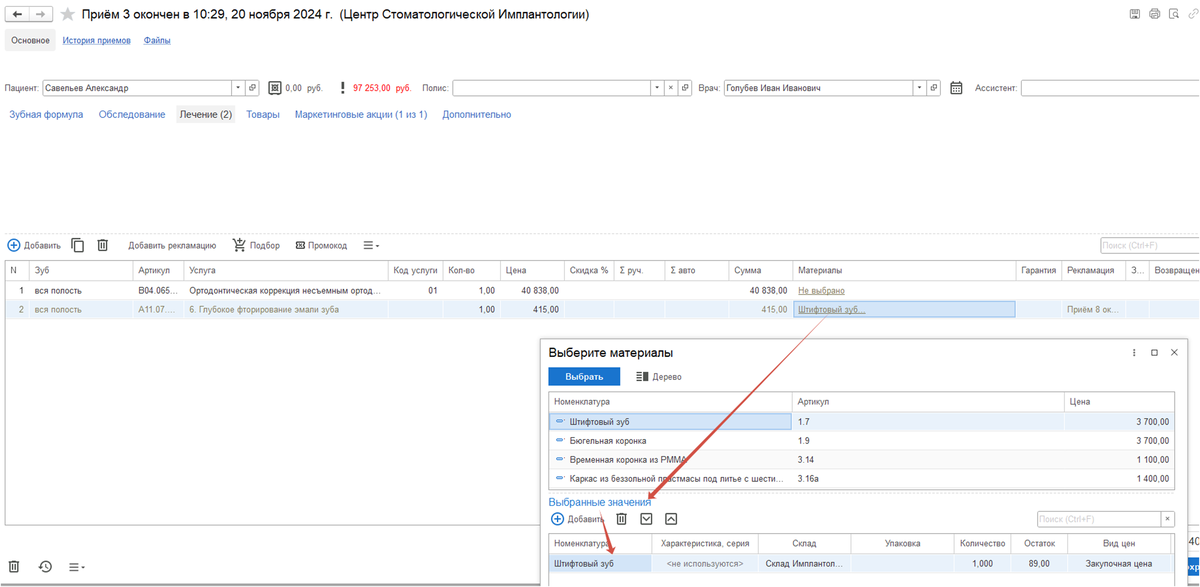Select Каркас из беззольной пластмасы row
This screenshot has width=1200, height=587.
pyautogui.click(x=859, y=478)
